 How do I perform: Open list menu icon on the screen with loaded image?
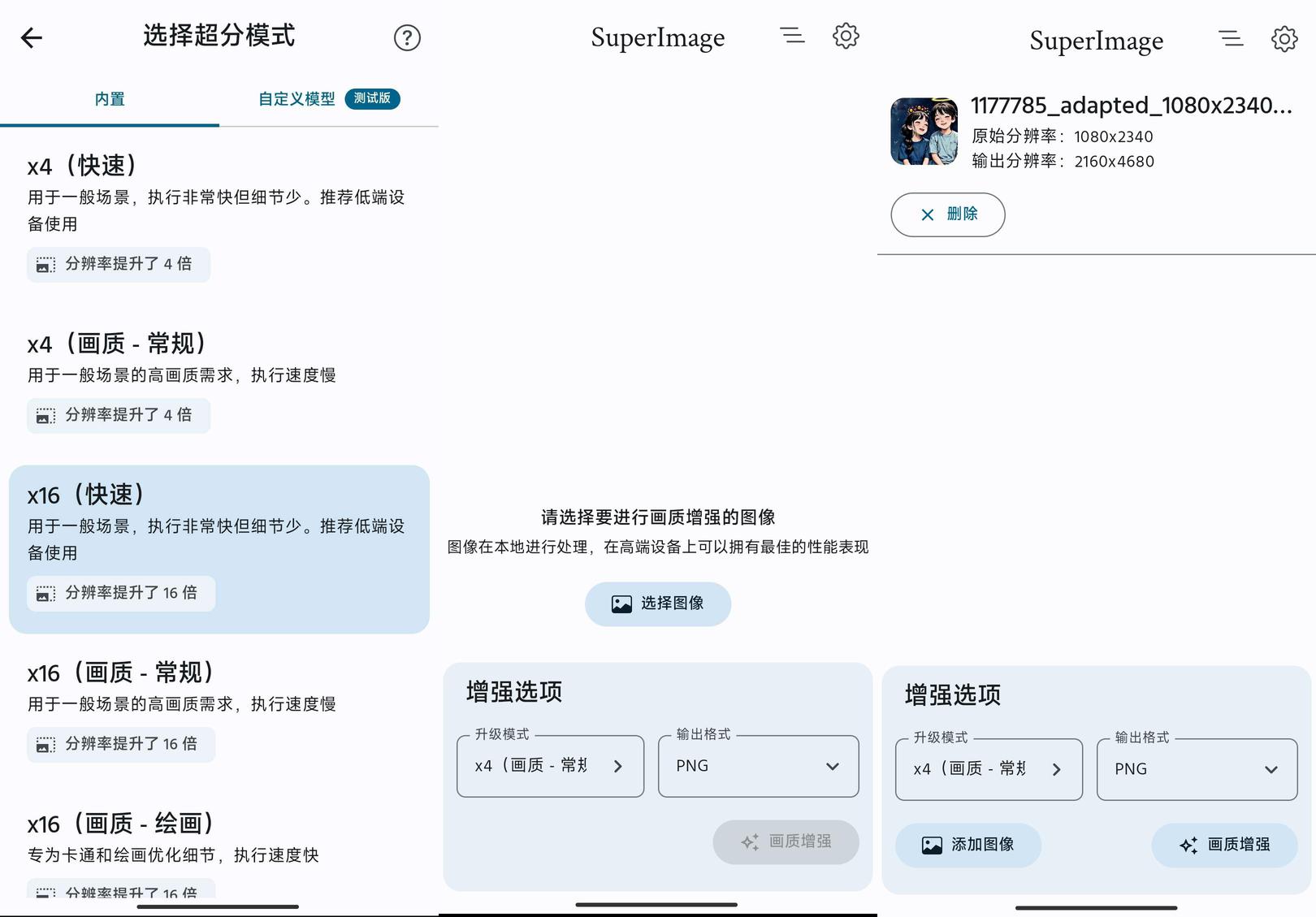pos(1231,39)
